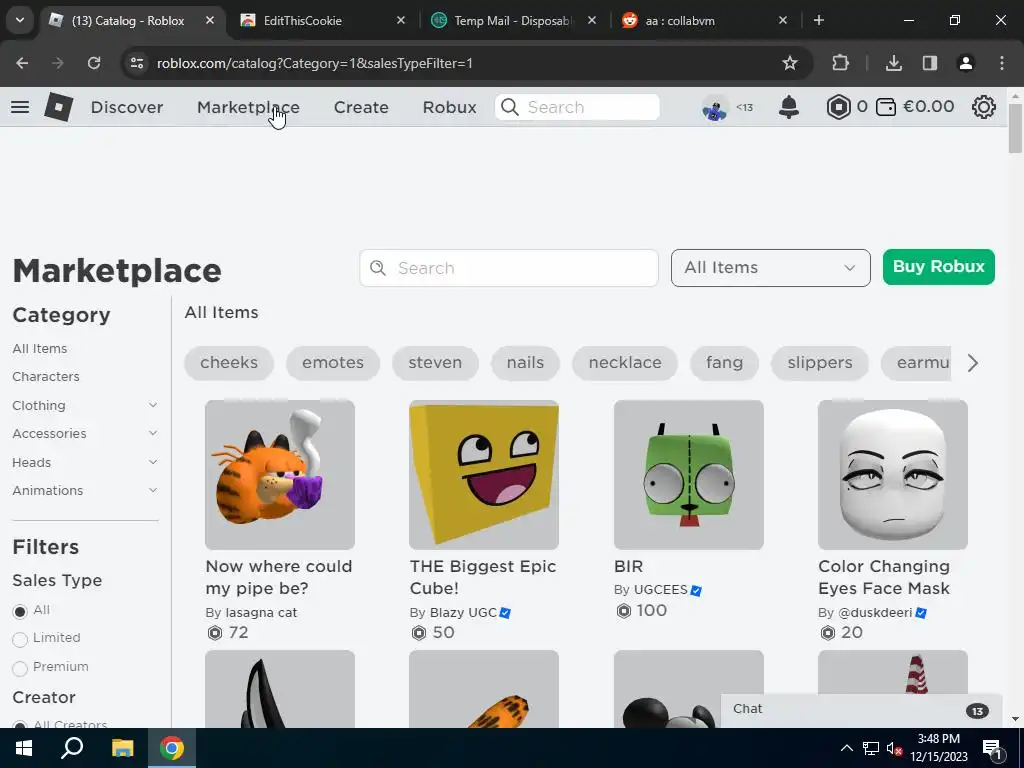Image resolution: width=1024 pixels, height=768 pixels.
Task: Open the credit balance wallet icon
Action: tap(886, 107)
